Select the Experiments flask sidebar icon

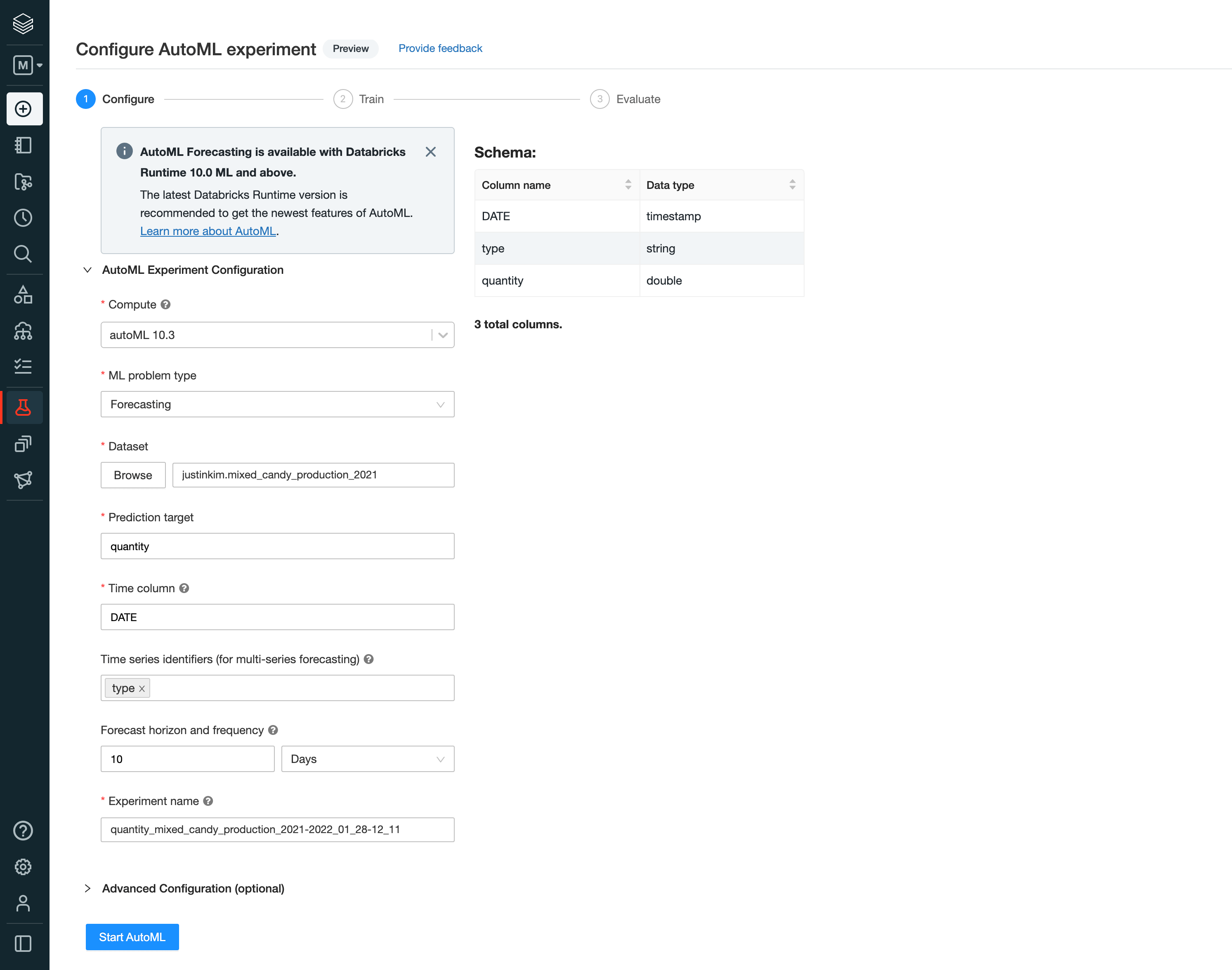[23, 407]
